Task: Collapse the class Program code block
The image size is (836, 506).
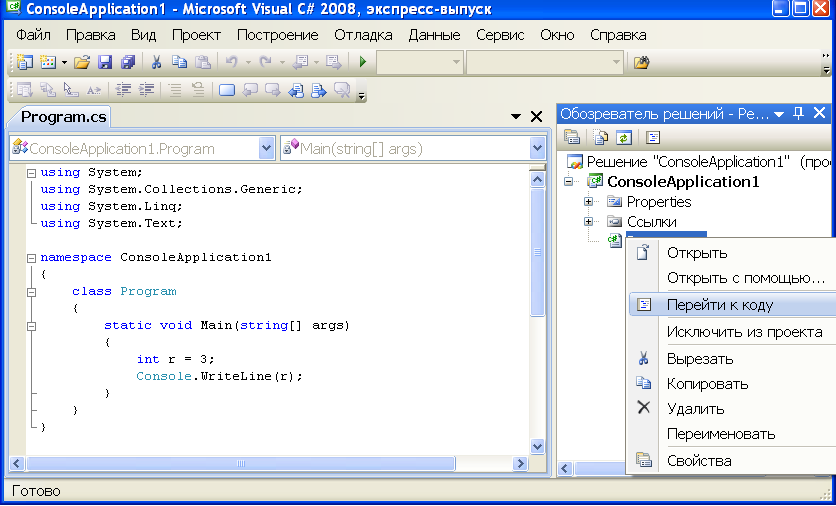Action: tap(31, 292)
